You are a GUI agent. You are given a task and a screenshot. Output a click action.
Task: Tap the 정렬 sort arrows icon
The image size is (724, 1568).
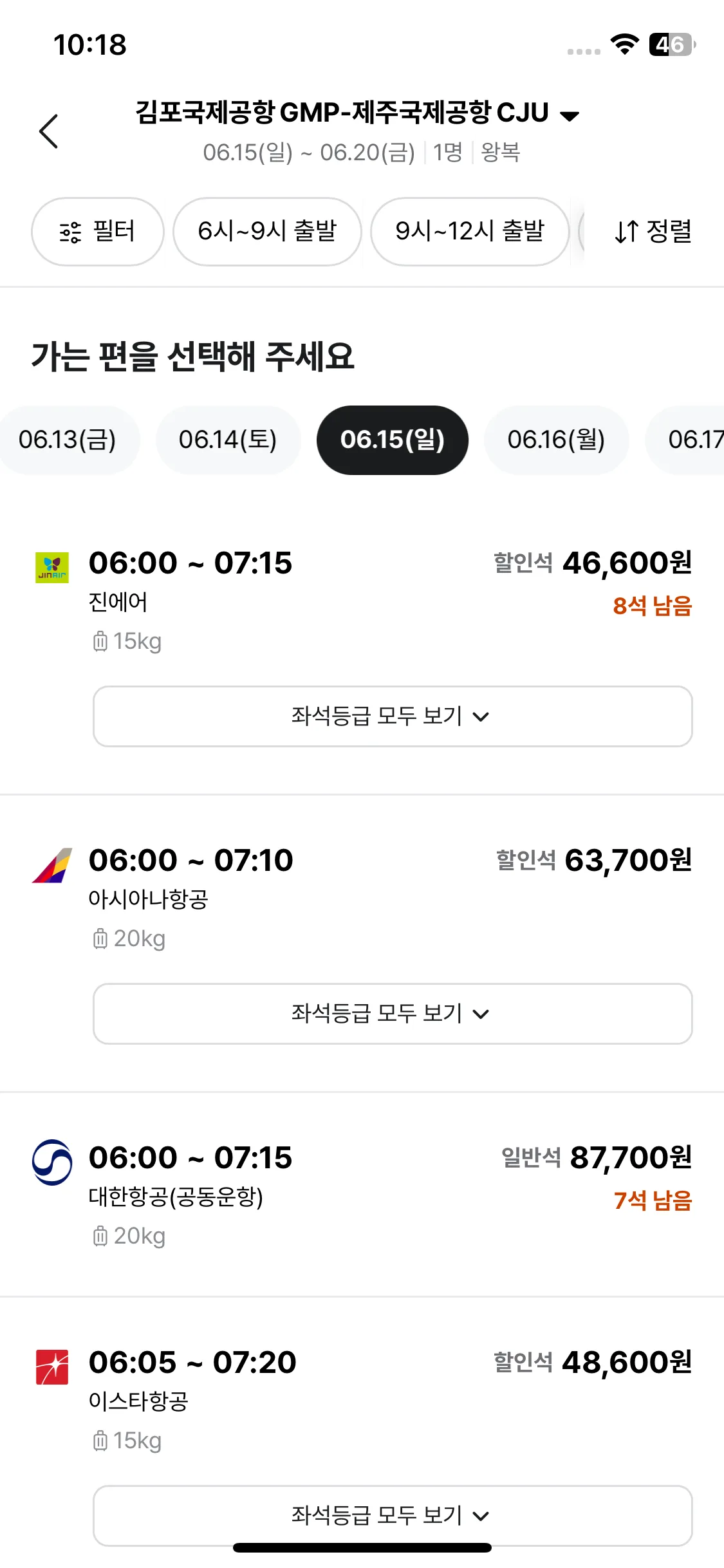(626, 232)
